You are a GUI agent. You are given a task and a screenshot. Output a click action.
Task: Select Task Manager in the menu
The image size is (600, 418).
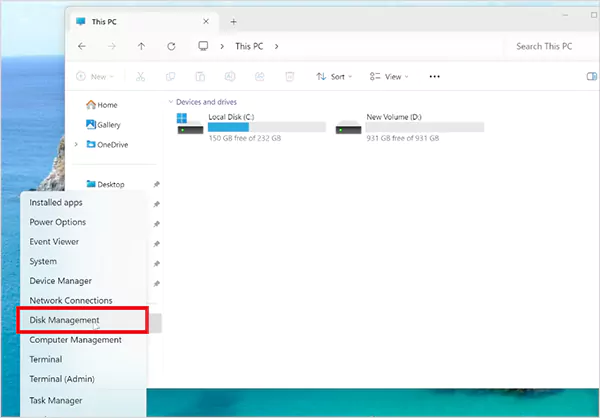tap(56, 400)
